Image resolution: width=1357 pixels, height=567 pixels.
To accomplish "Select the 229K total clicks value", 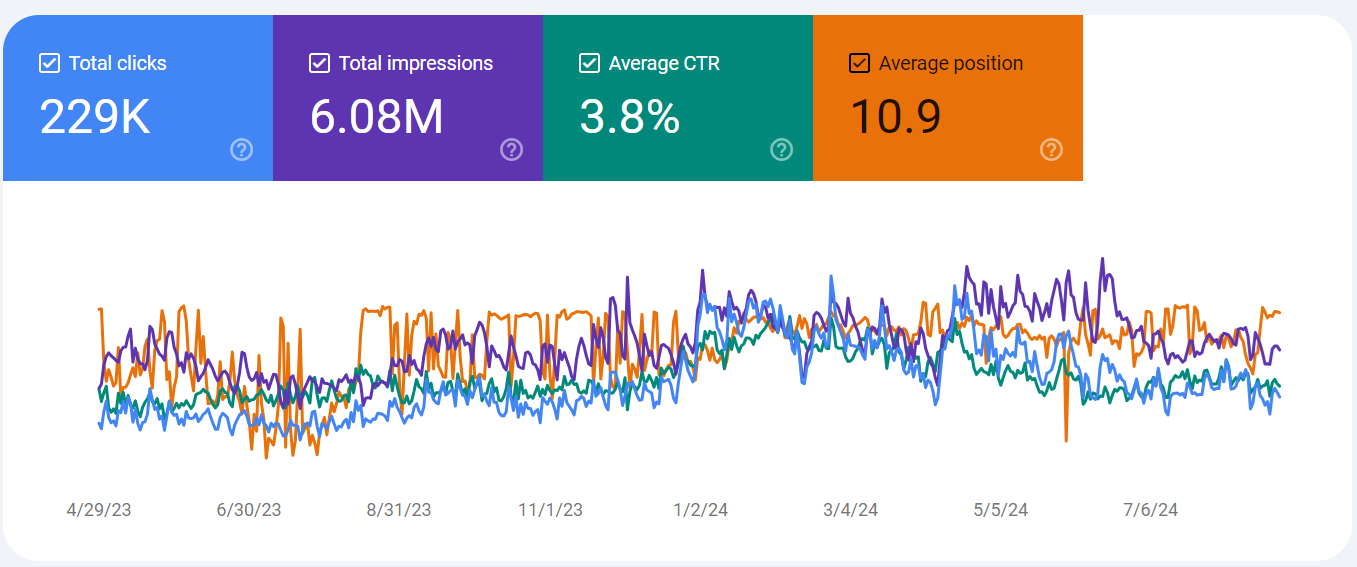I will pyautogui.click(x=95, y=117).
